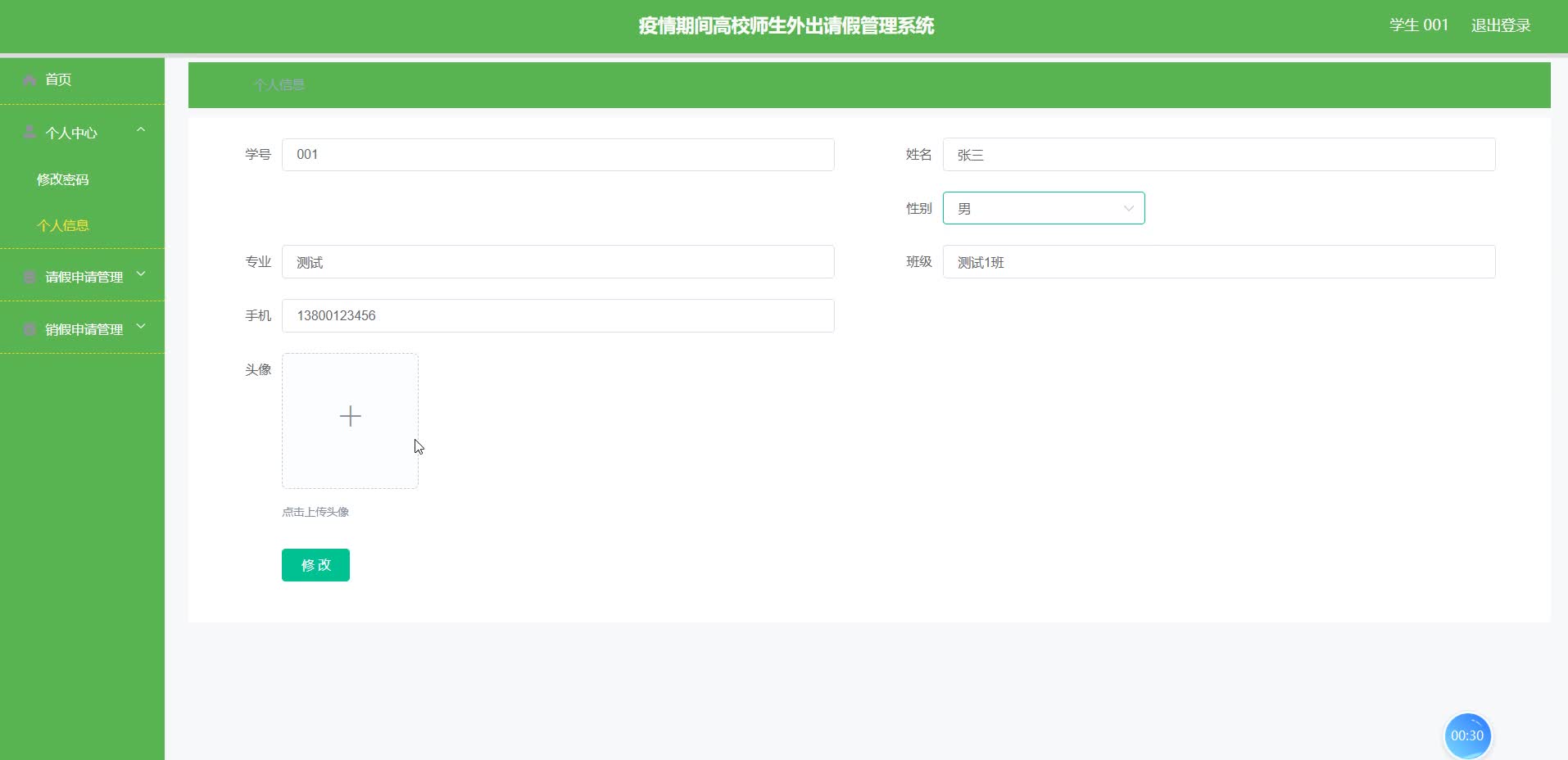Focus the 姓名 input field
Image resolution: width=1568 pixels, height=760 pixels.
(x=1219, y=155)
